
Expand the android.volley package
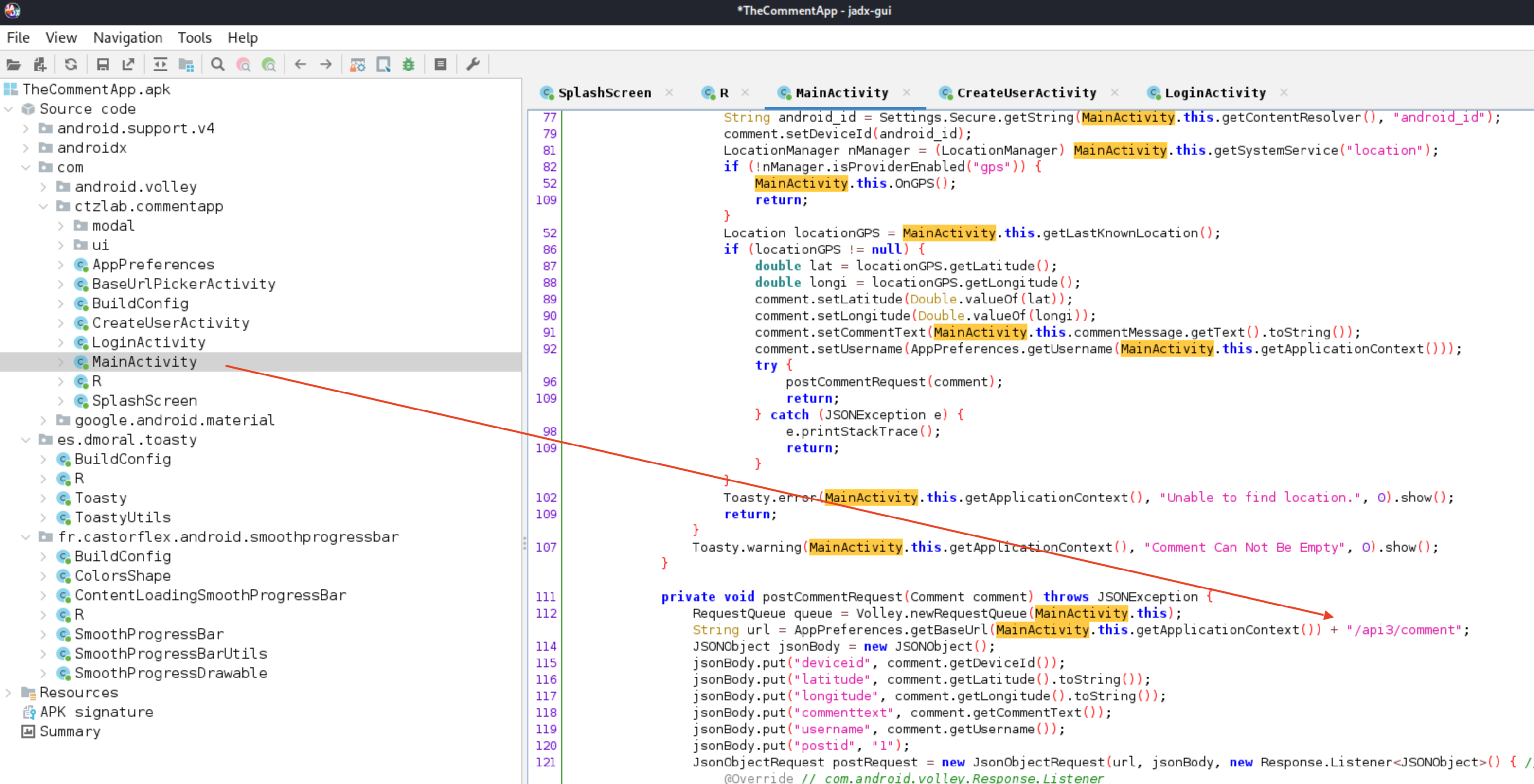click(43, 187)
